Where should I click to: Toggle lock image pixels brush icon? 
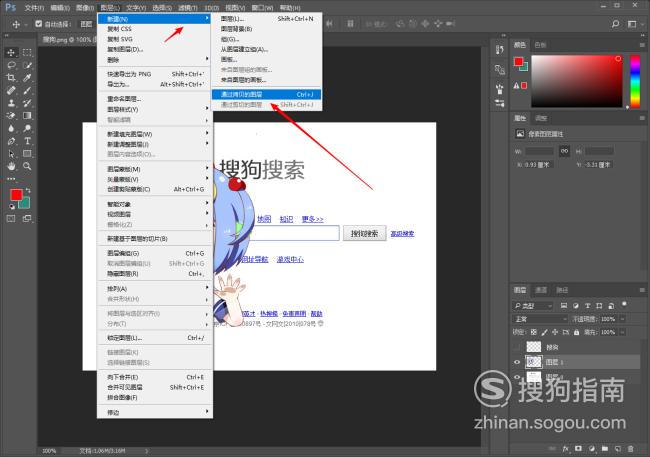(544, 332)
